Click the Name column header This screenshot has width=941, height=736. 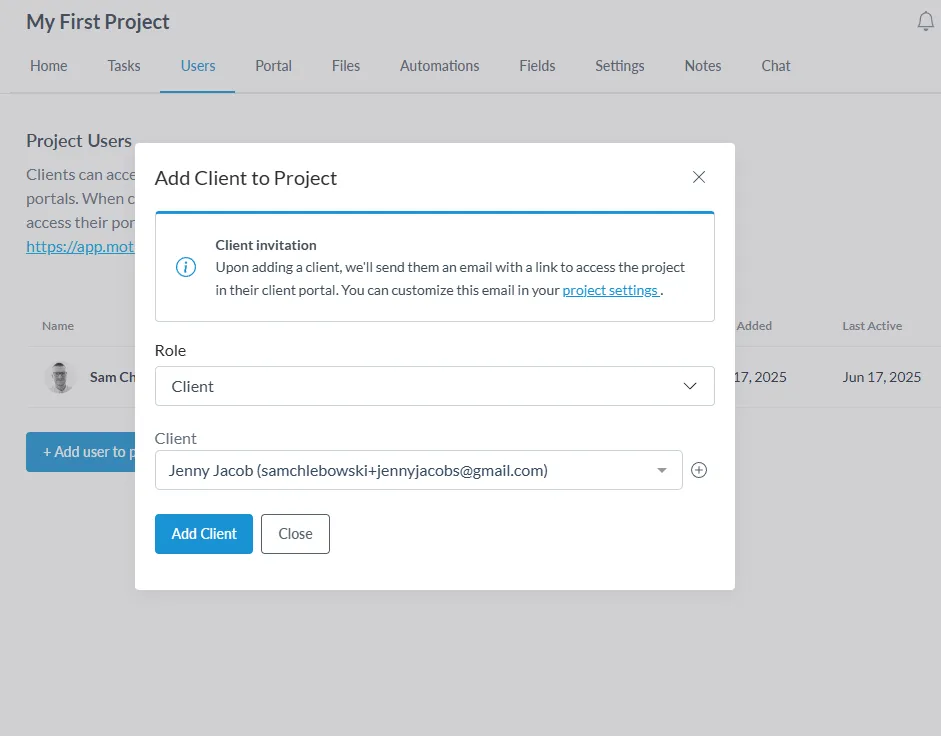coord(58,326)
